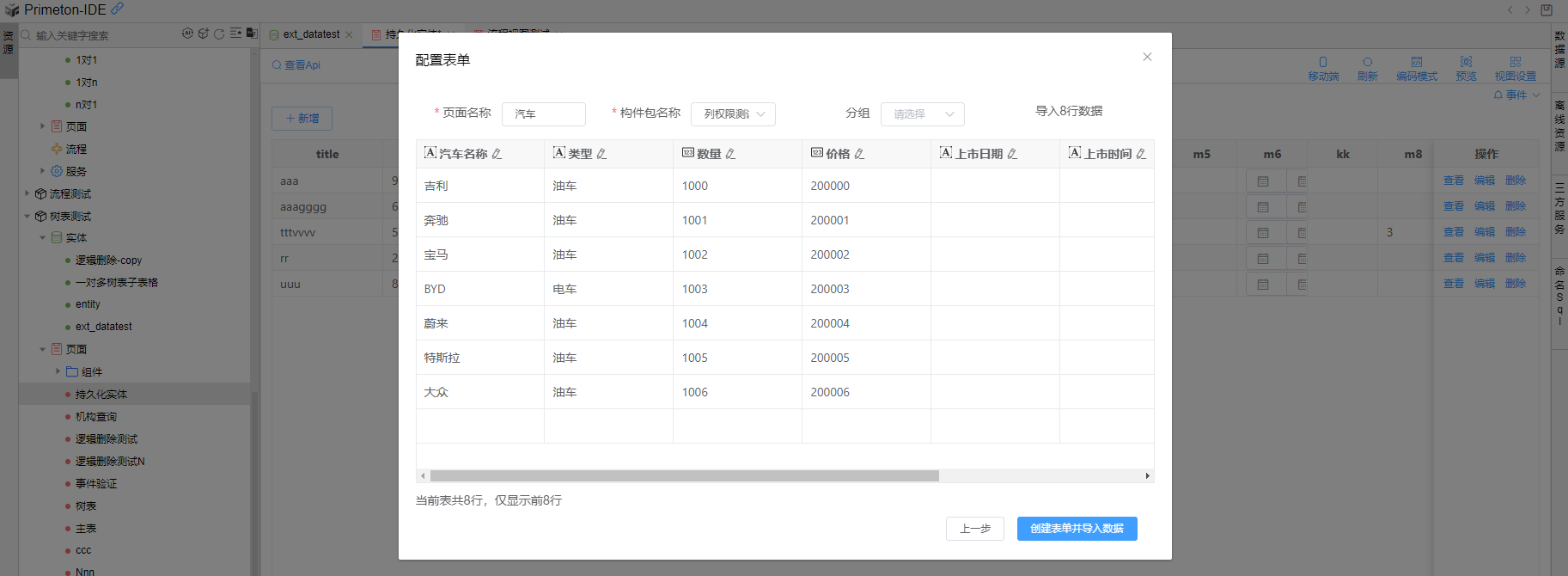
Task: Click the text type icon before 汽车名称
Action: (430, 153)
